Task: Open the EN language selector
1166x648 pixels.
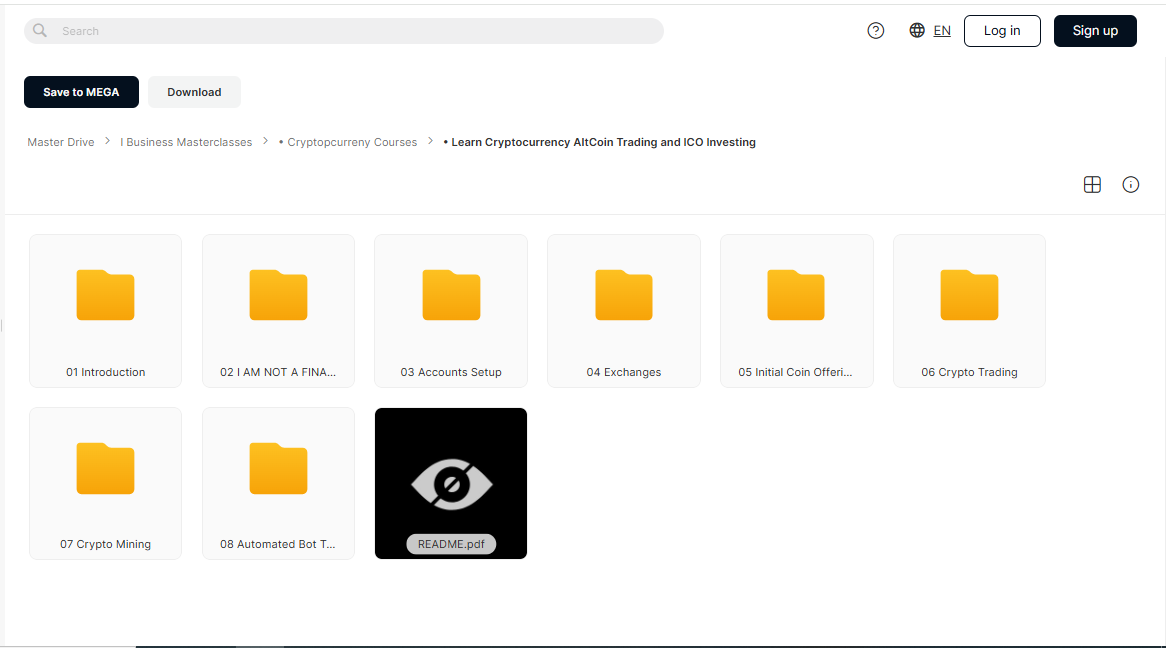Action: pyautogui.click(x=941, y=31)
